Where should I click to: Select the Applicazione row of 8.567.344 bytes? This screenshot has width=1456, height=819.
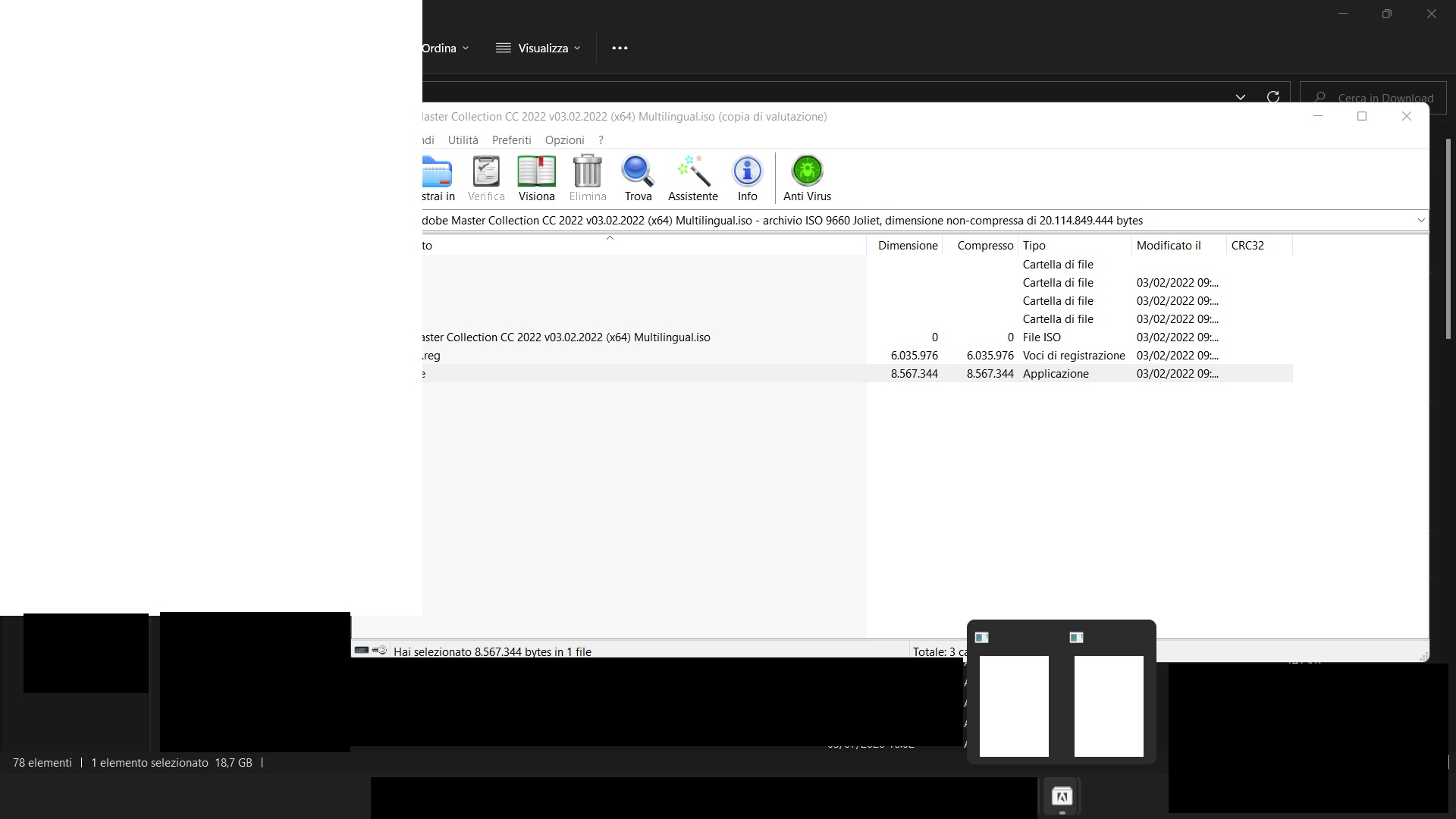point(857,374)
